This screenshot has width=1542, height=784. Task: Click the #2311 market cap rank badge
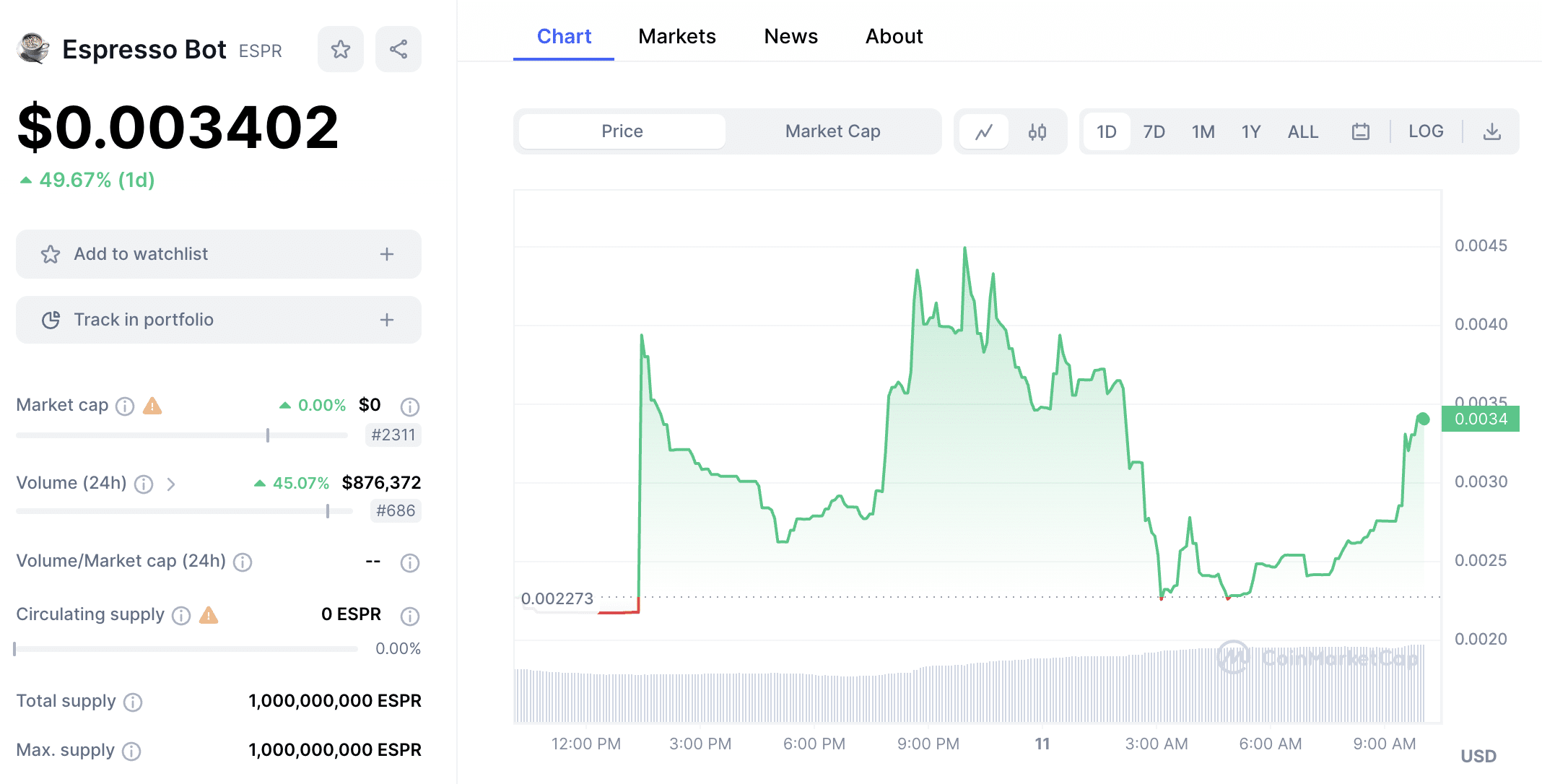(x=393, y=435)
